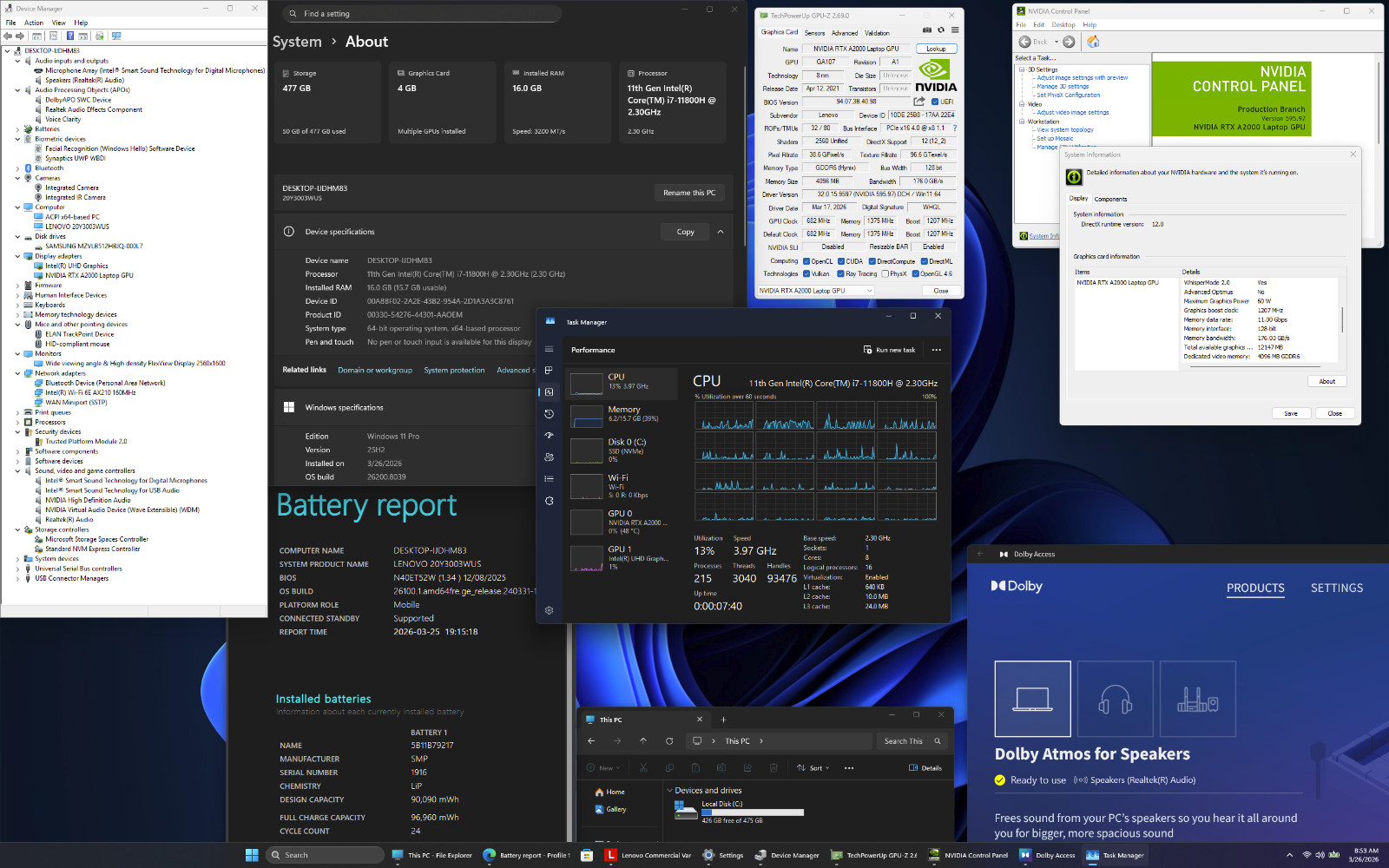Toggle PhysX checkbox in GPU-Z

(x=885, y=274)
